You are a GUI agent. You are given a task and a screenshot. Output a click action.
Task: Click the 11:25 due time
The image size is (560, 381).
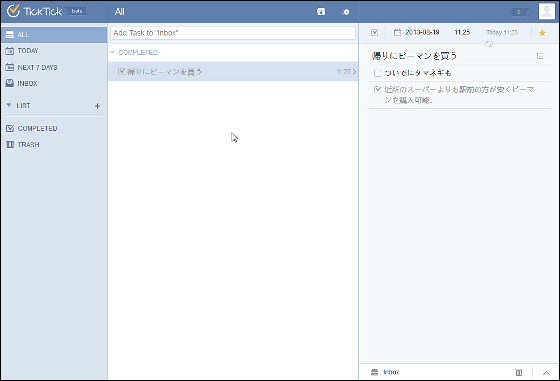pyautogui.click(x=462, y=32)
